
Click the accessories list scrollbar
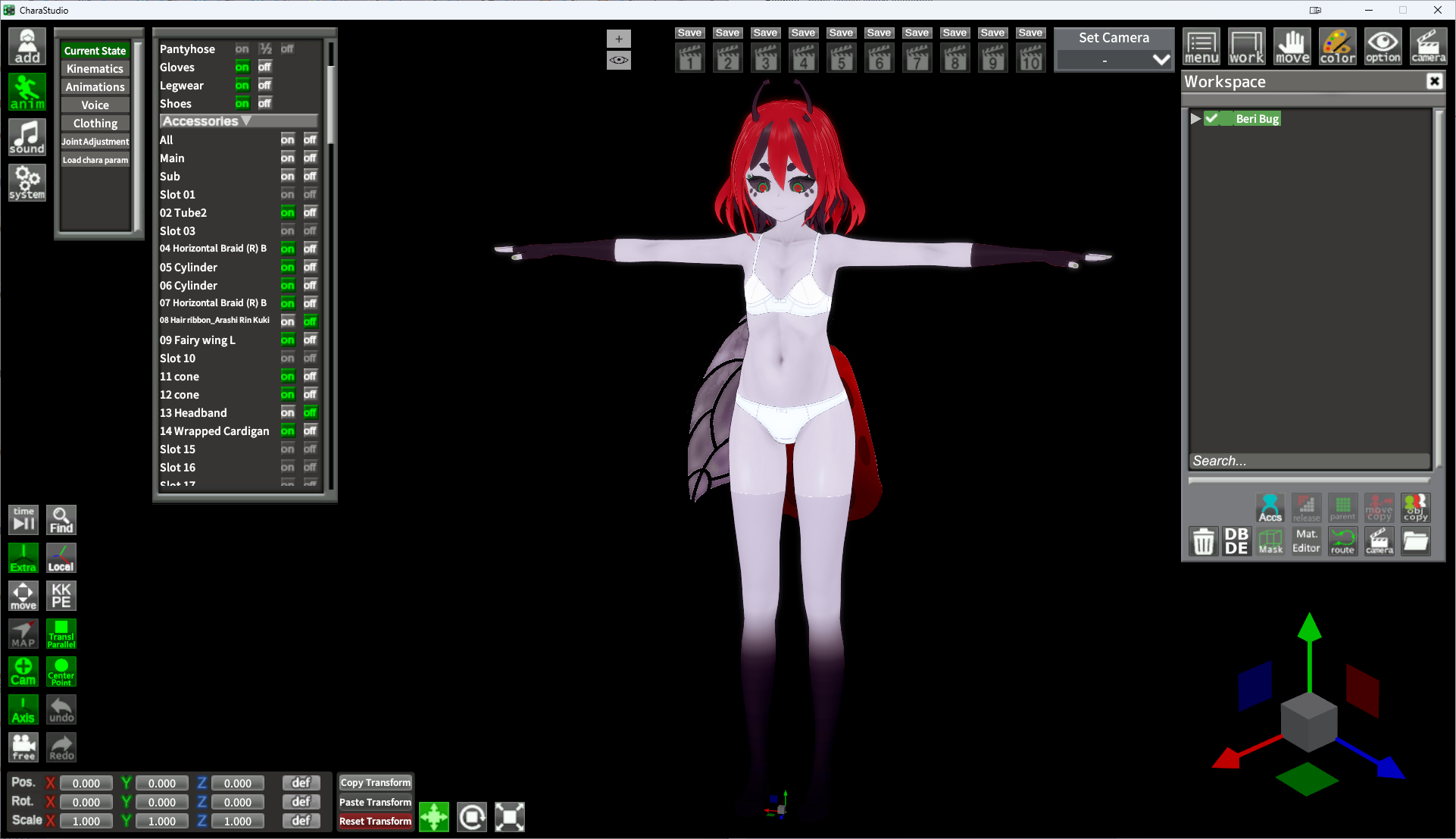[330, 106]
